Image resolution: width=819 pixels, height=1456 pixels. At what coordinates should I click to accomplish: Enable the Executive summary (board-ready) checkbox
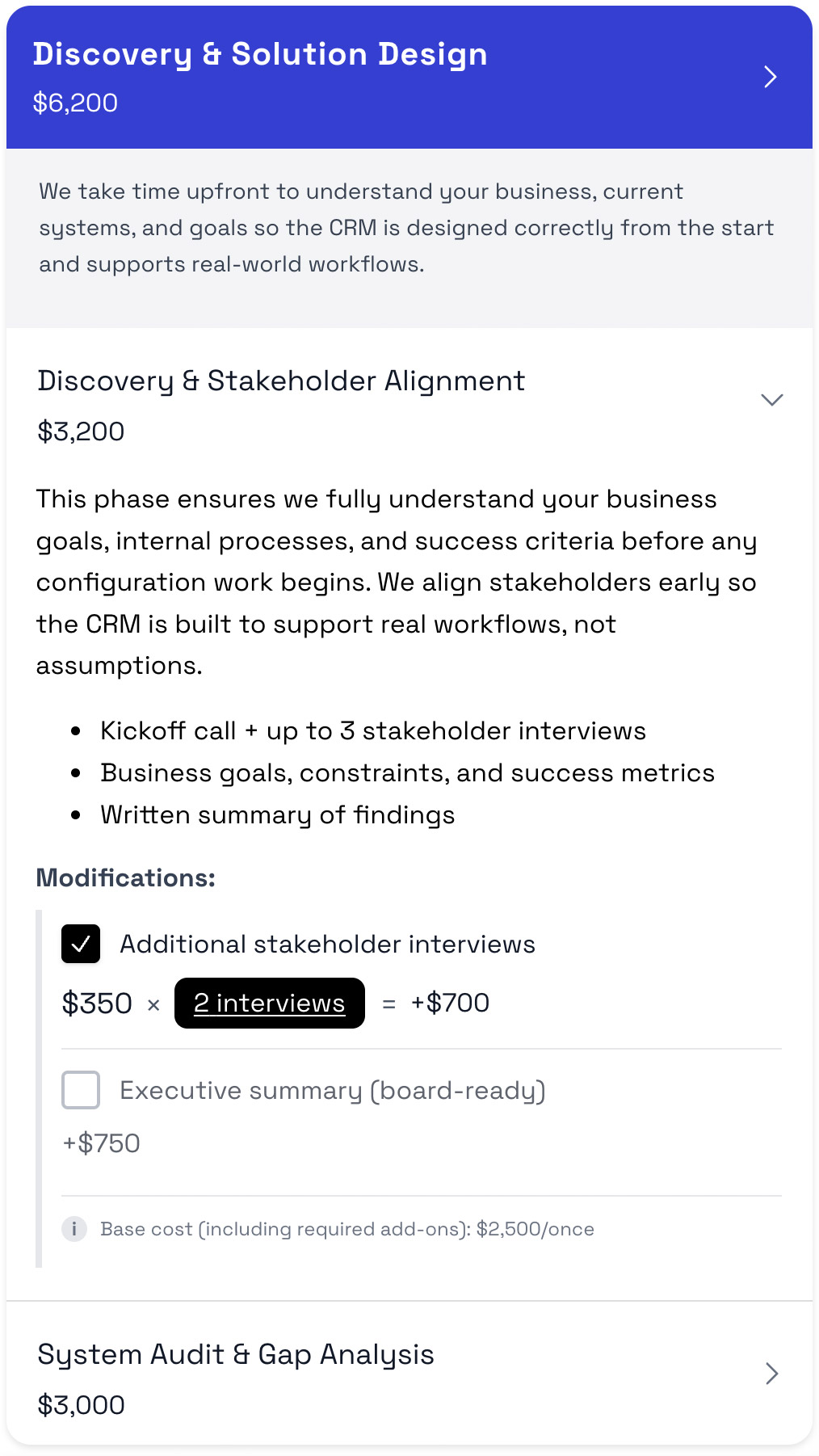81,1090
